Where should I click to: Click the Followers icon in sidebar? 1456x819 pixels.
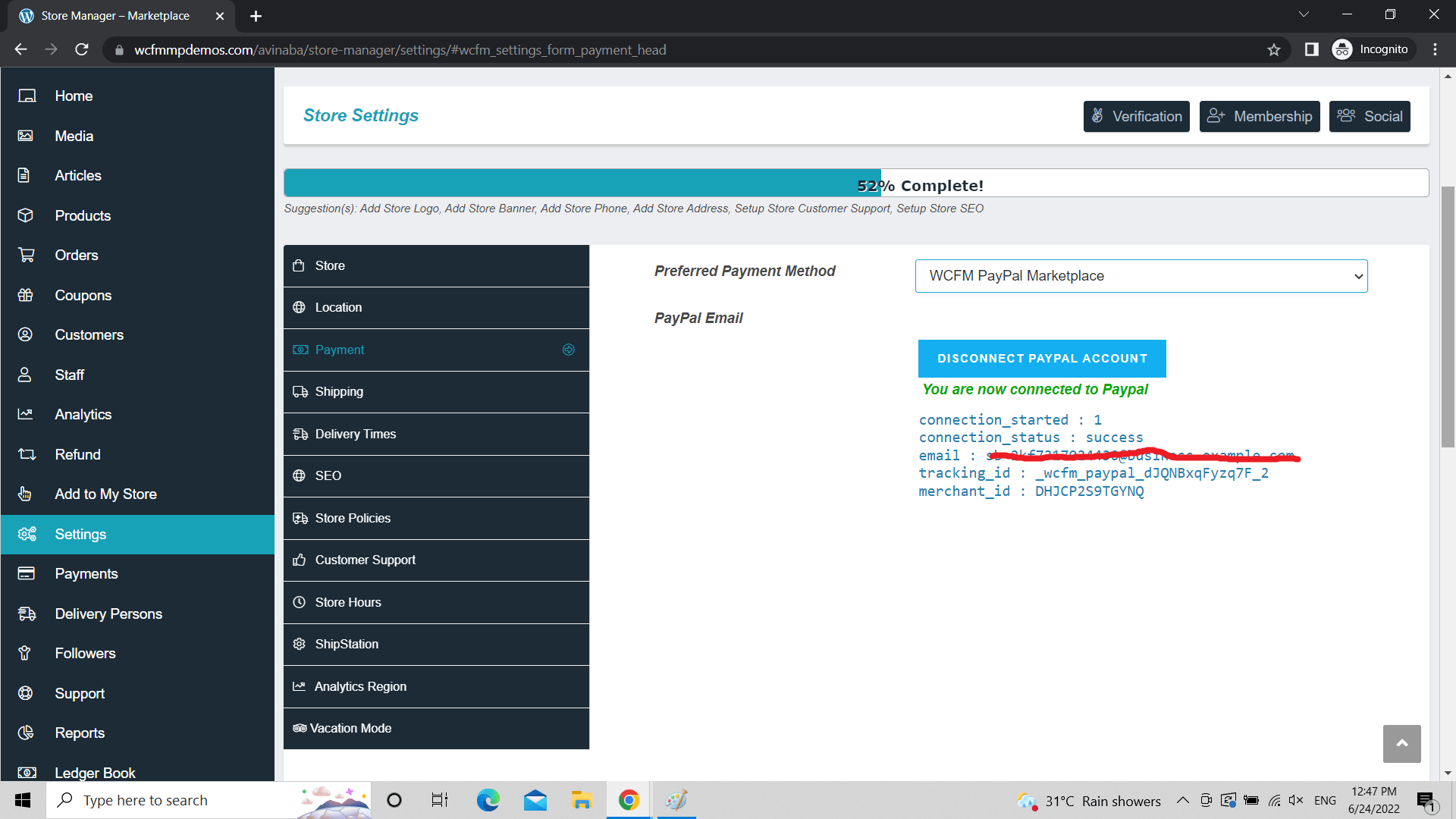tap(26, 653)
